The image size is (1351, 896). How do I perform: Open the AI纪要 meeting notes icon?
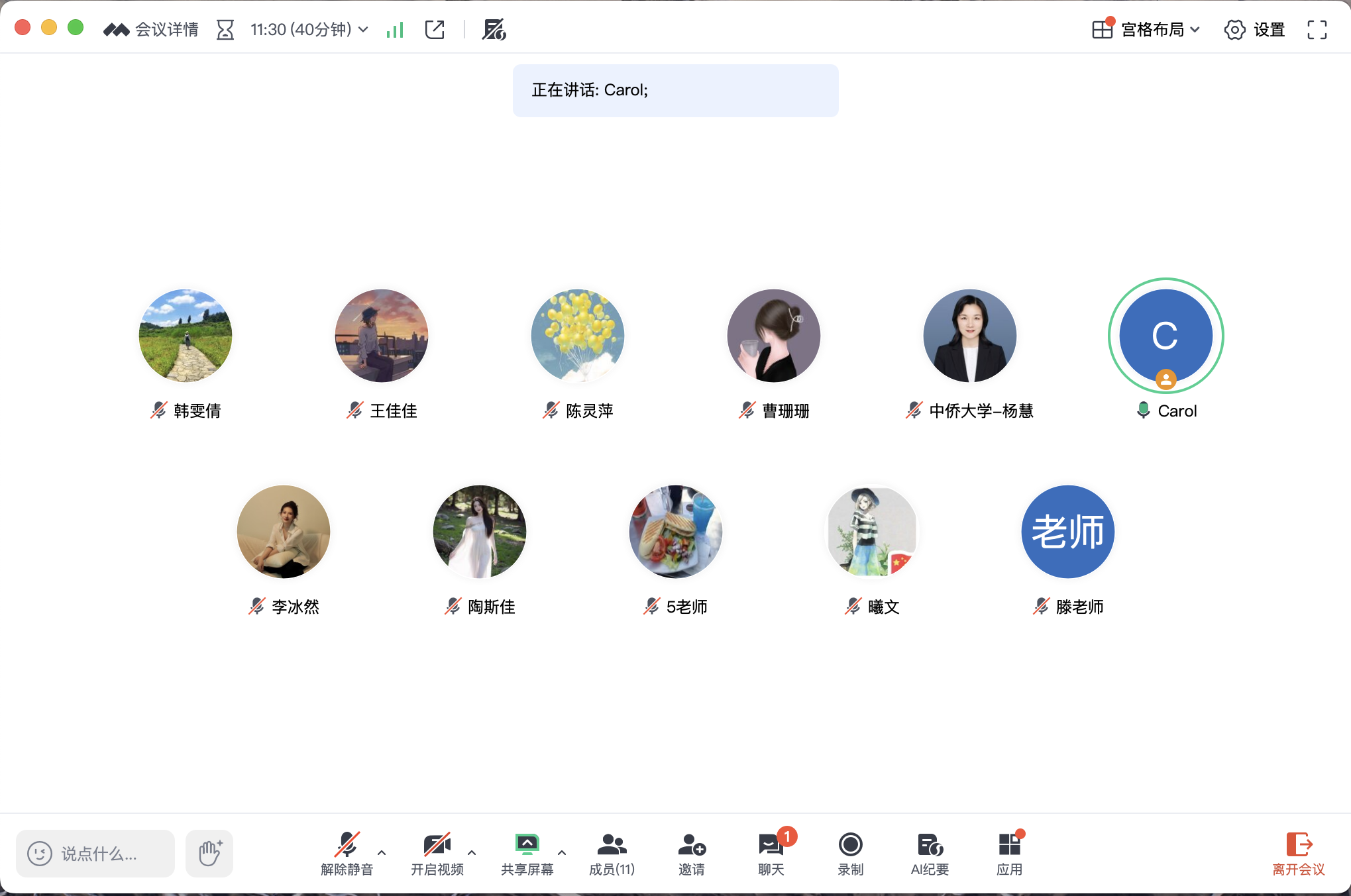pos(930,853)
